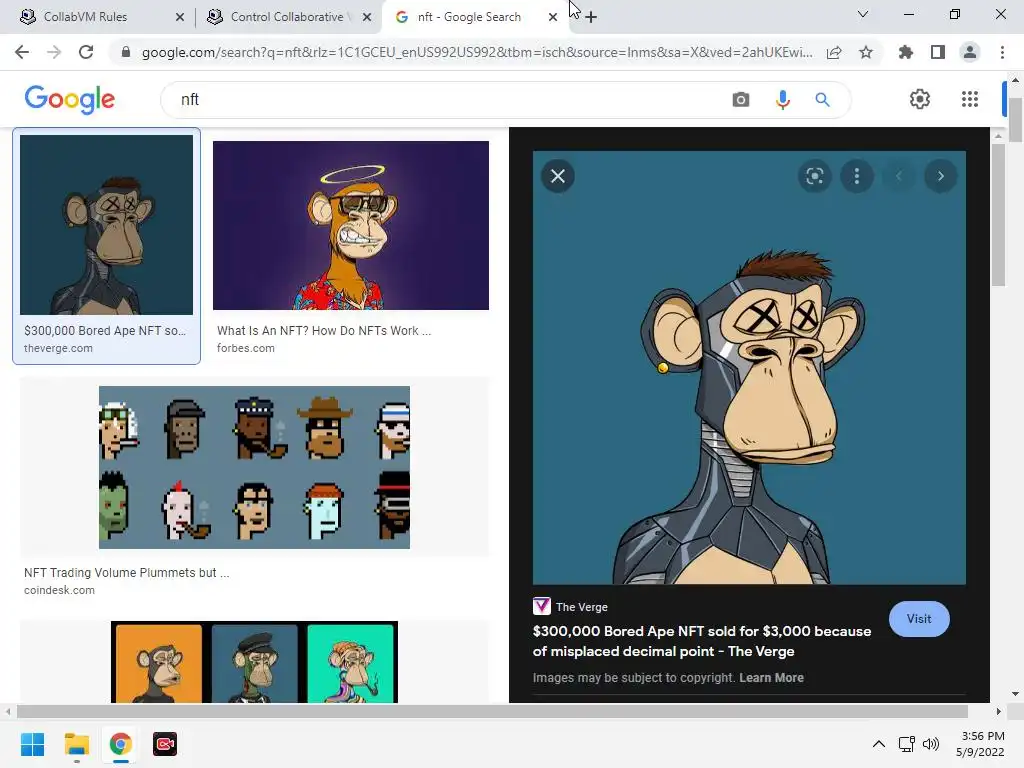Click the preview panel scrollbar thumb

[998, 215]
